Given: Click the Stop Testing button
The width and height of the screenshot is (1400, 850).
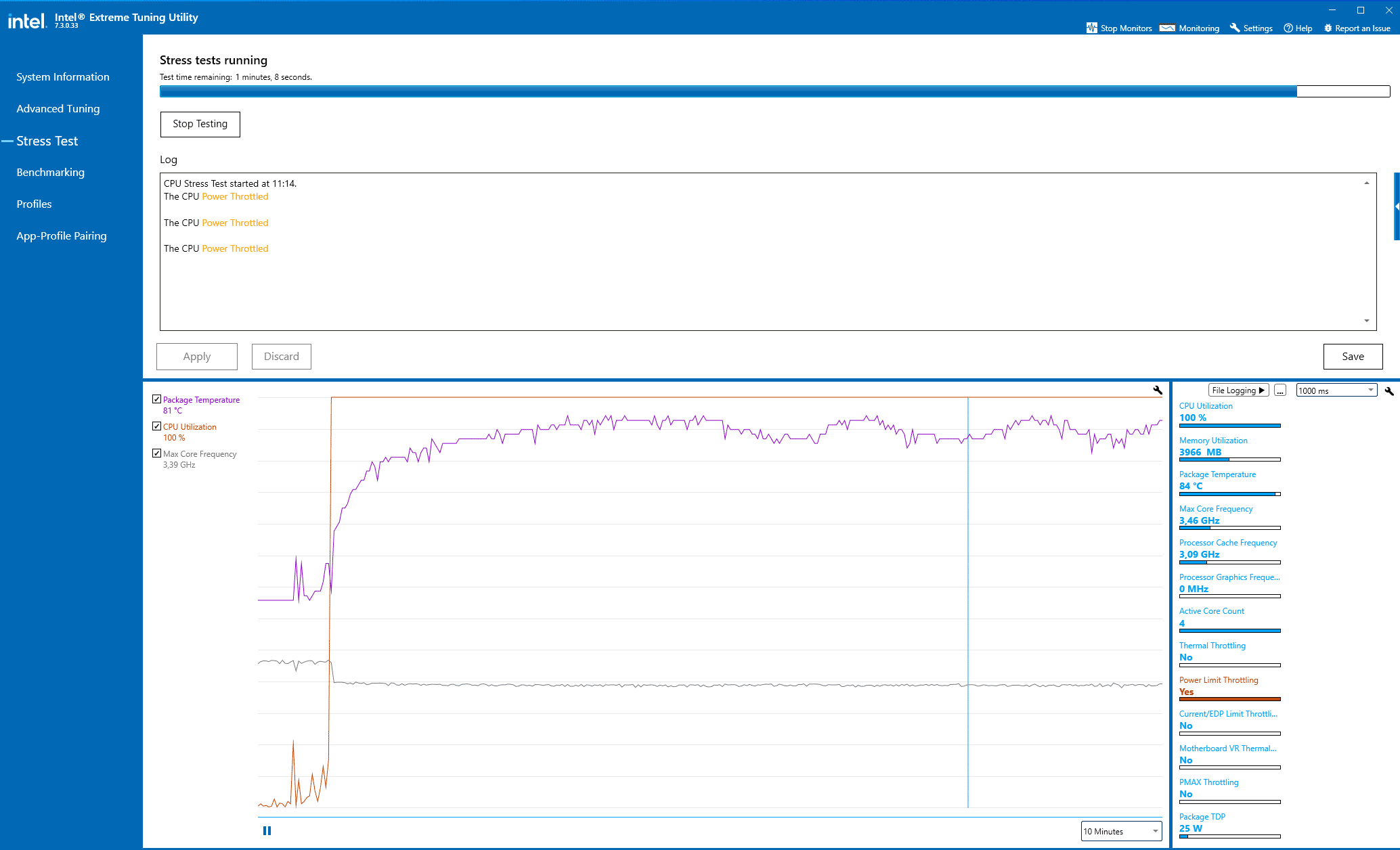Looking at the screenshot, I should (200, 125).
